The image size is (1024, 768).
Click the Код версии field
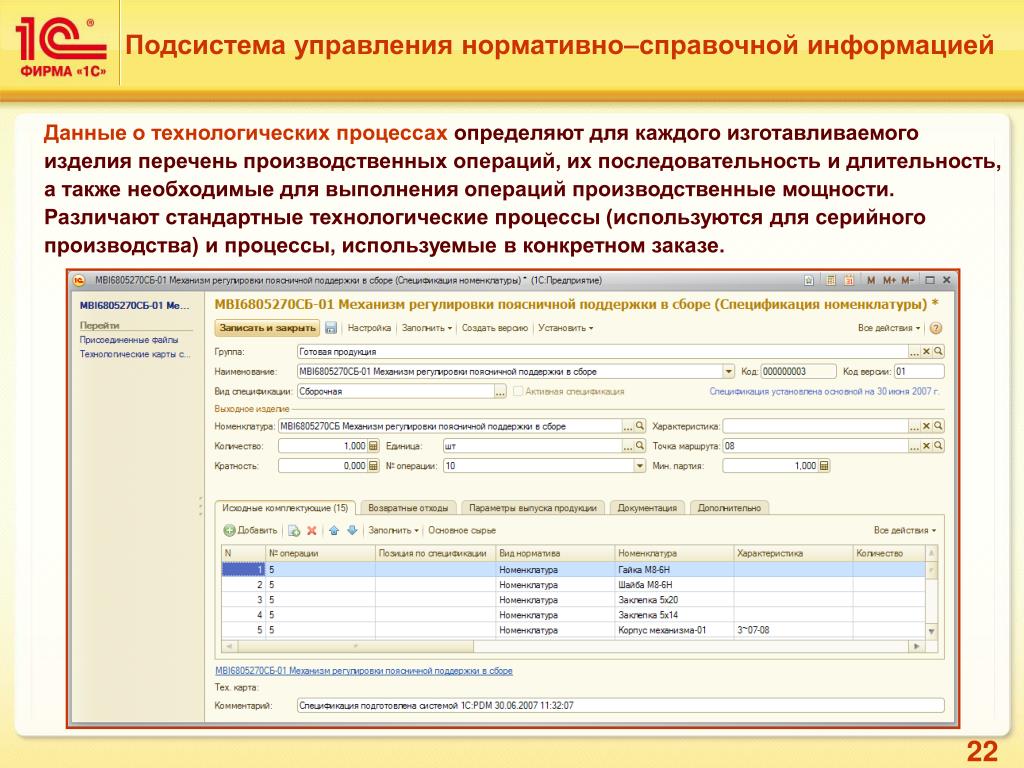919,372
